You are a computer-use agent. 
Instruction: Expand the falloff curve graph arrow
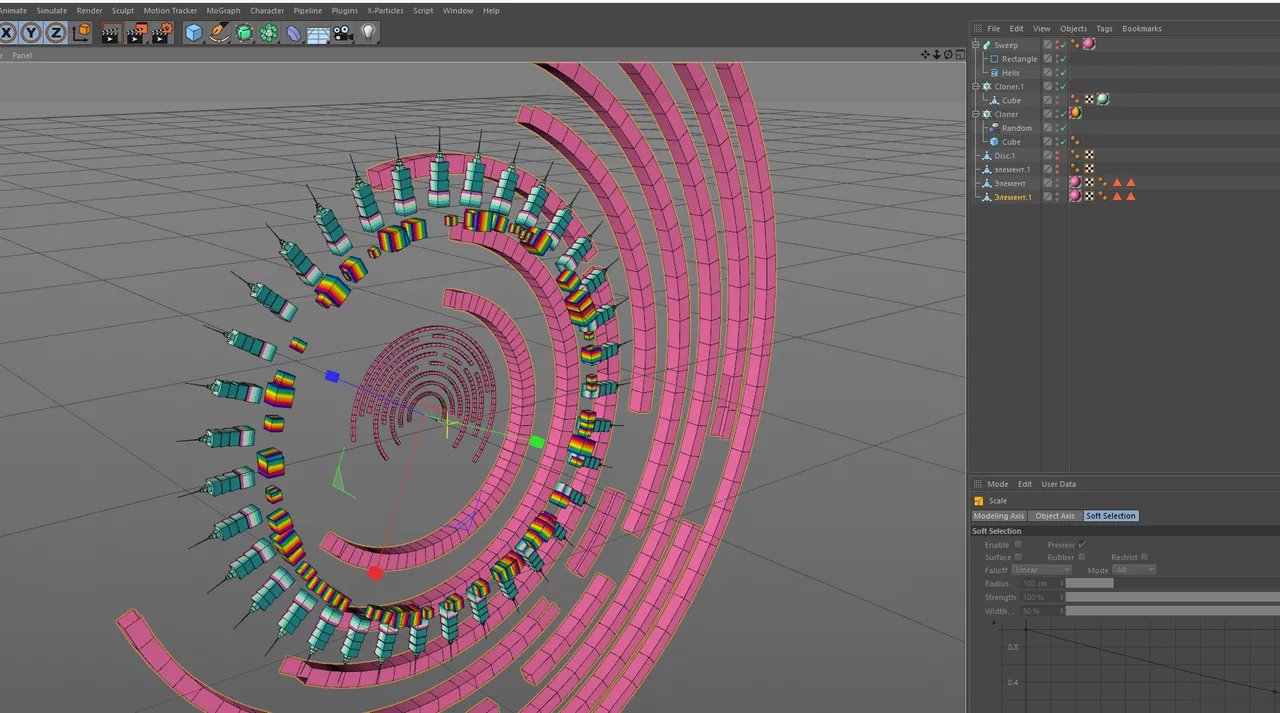point(993,622)
